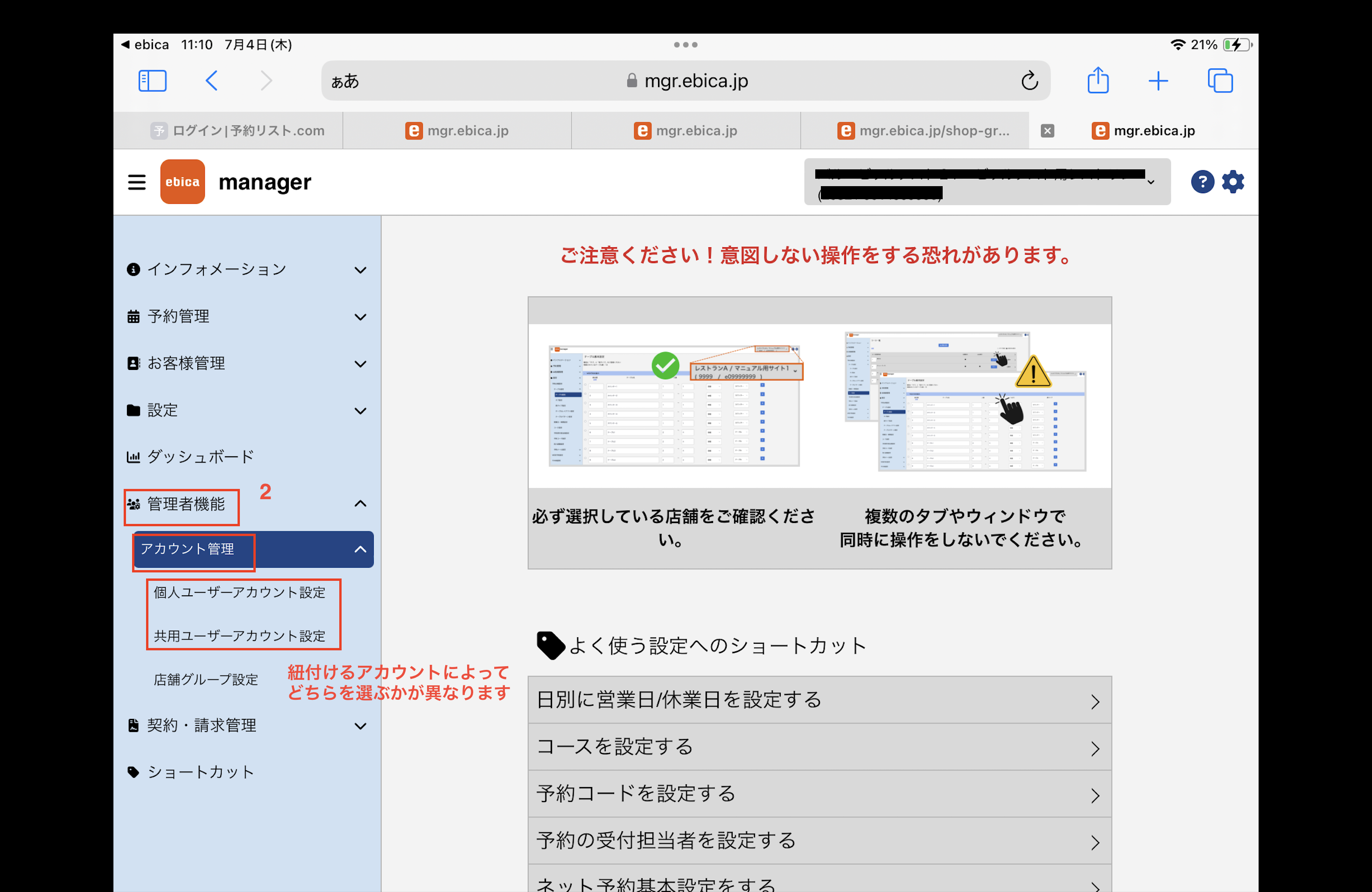
Task: Open コースを設定する shortcut
Action: click(820, 747)
